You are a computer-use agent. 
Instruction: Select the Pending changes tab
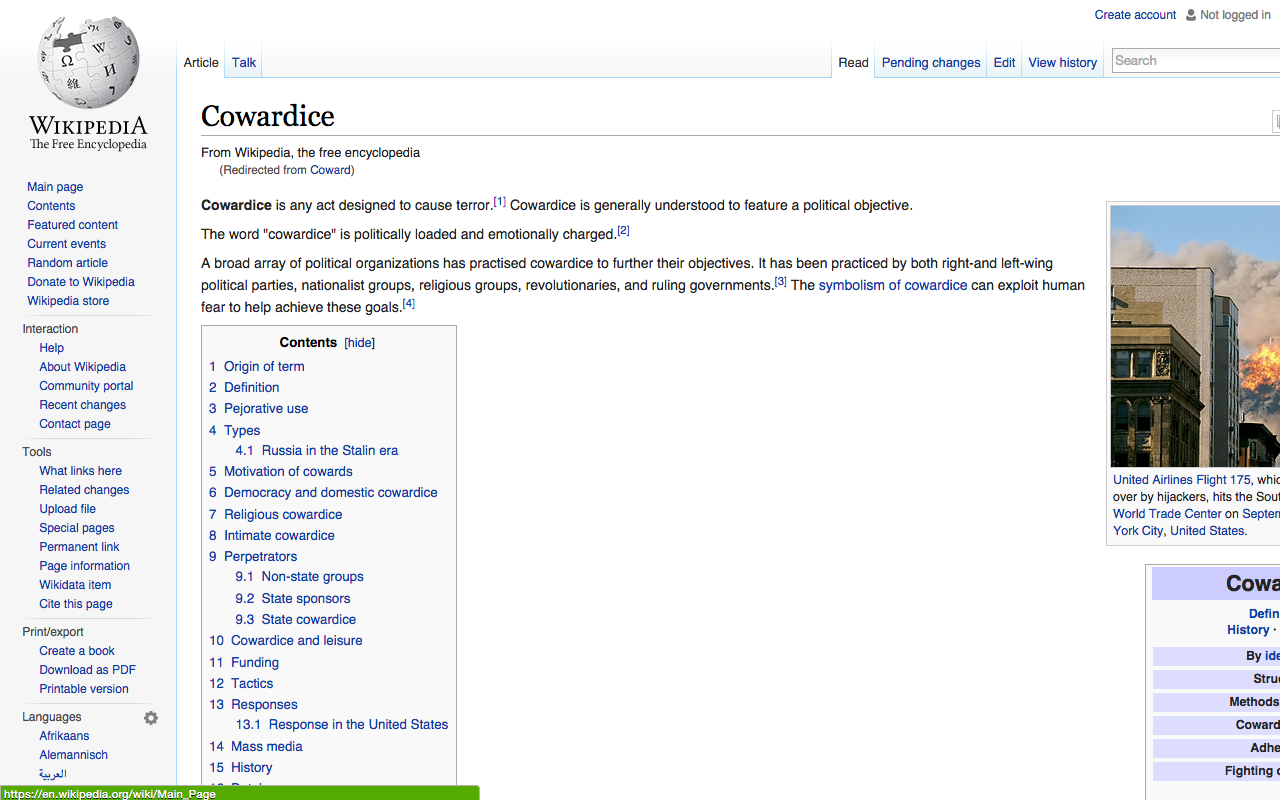tap(931, 62)
